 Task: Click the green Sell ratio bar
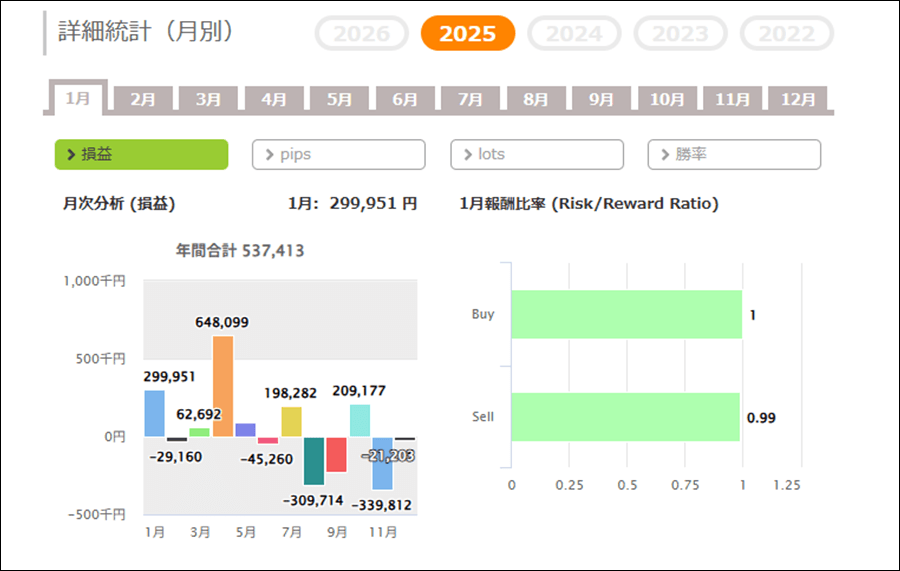click(625, 417)
